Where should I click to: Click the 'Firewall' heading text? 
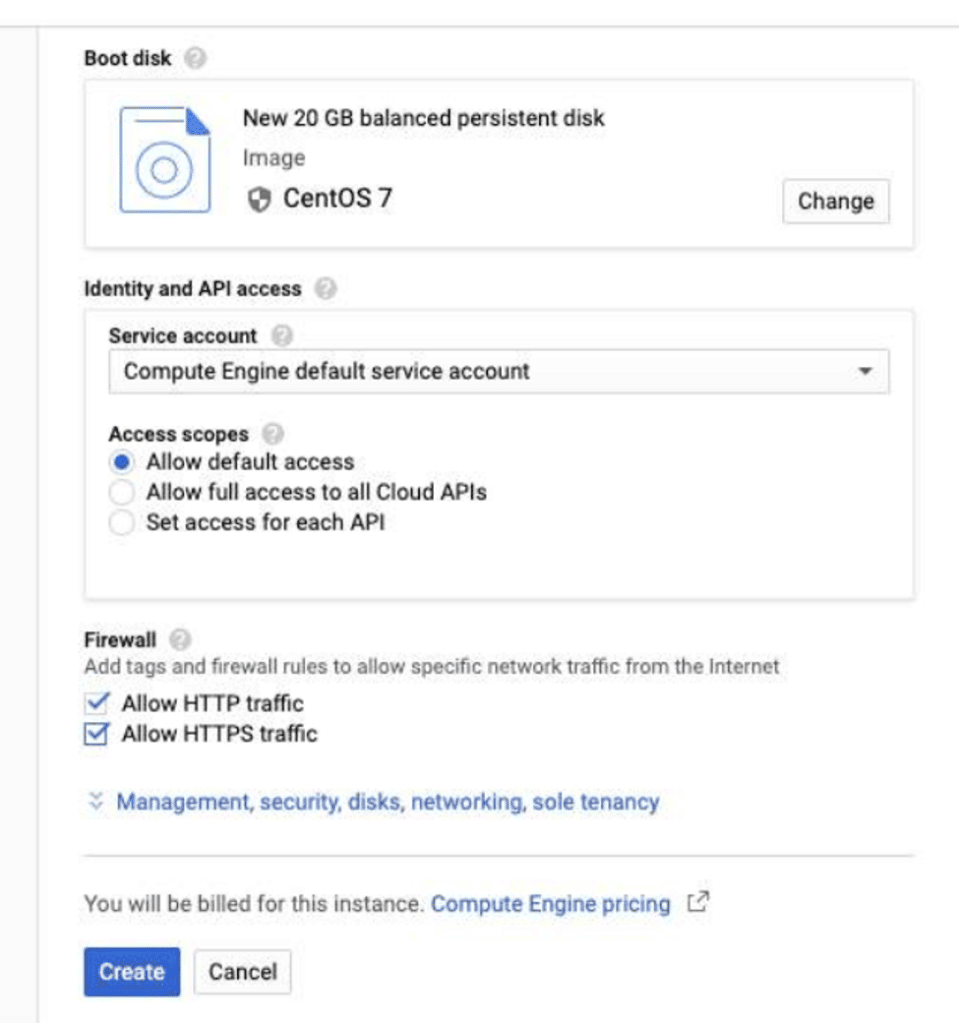[x=120, y=639]
